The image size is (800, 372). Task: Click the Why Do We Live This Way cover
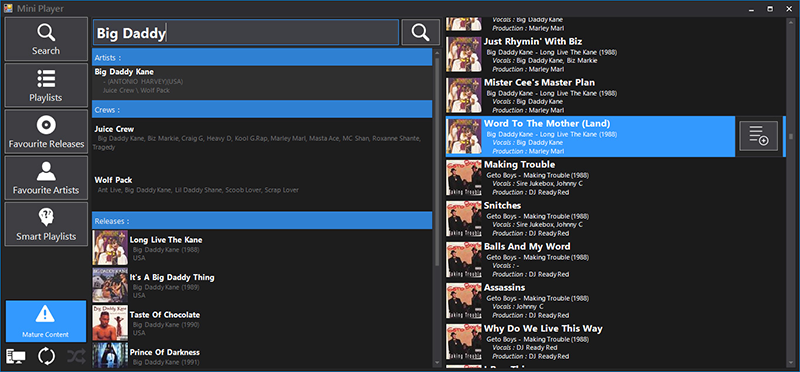pyautogui.click(x=464, y=341)
